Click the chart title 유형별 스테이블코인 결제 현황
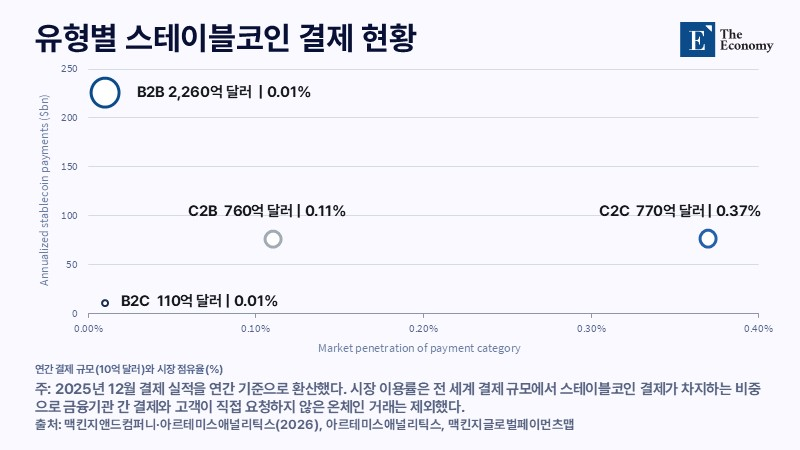The width and height of the screenshot is (800, 450). pyautogui.click(x=226, y=38)
